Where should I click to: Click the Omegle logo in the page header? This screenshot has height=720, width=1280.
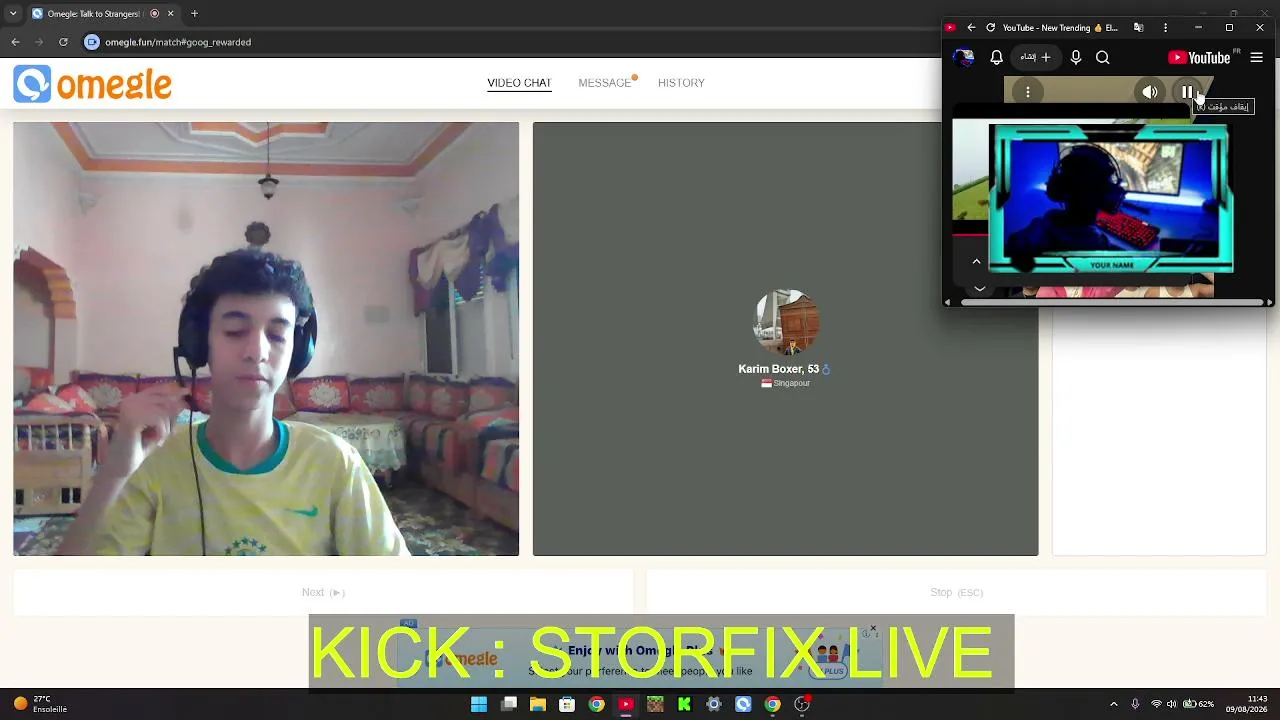click(92, 84)
